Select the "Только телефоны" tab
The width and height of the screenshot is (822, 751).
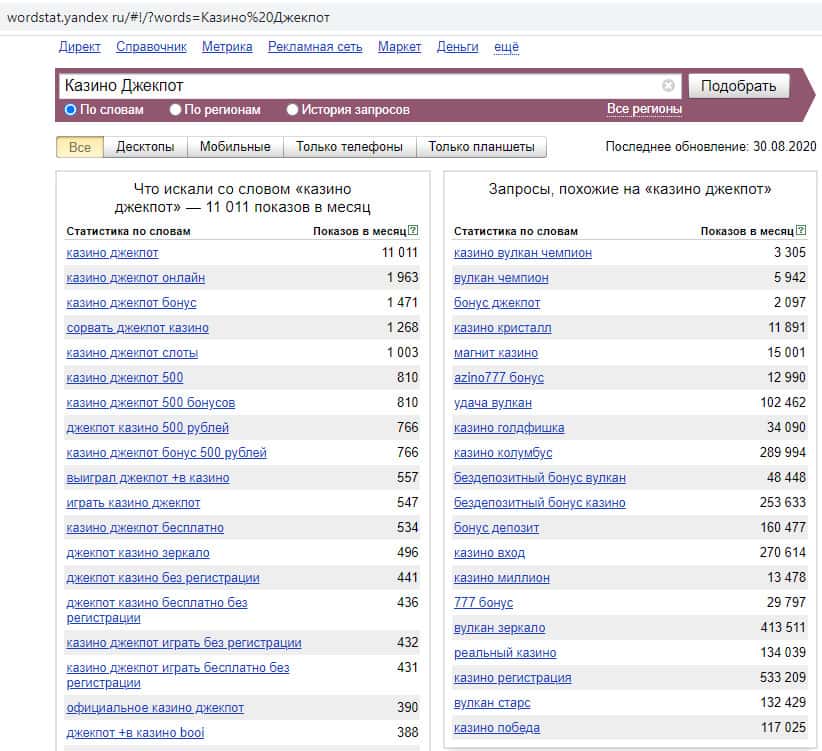click(x=349, y=147)
